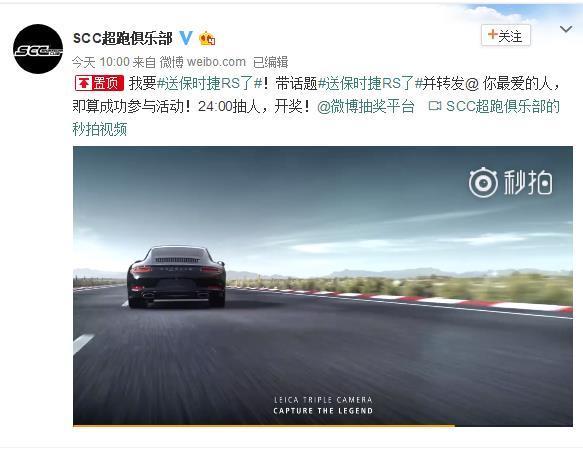Screen dimensions: 583x451
Task: Click the orange plus on 关注 button
Action: click(x=493, y=35)
